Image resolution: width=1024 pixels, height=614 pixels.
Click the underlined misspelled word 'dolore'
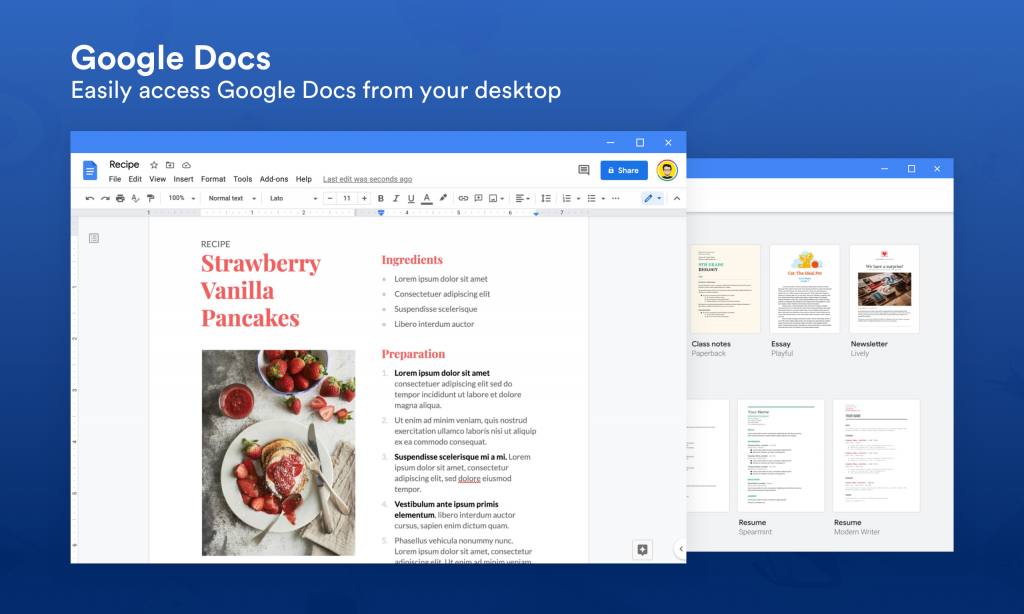pyautogui.click(x=469, y=479)
